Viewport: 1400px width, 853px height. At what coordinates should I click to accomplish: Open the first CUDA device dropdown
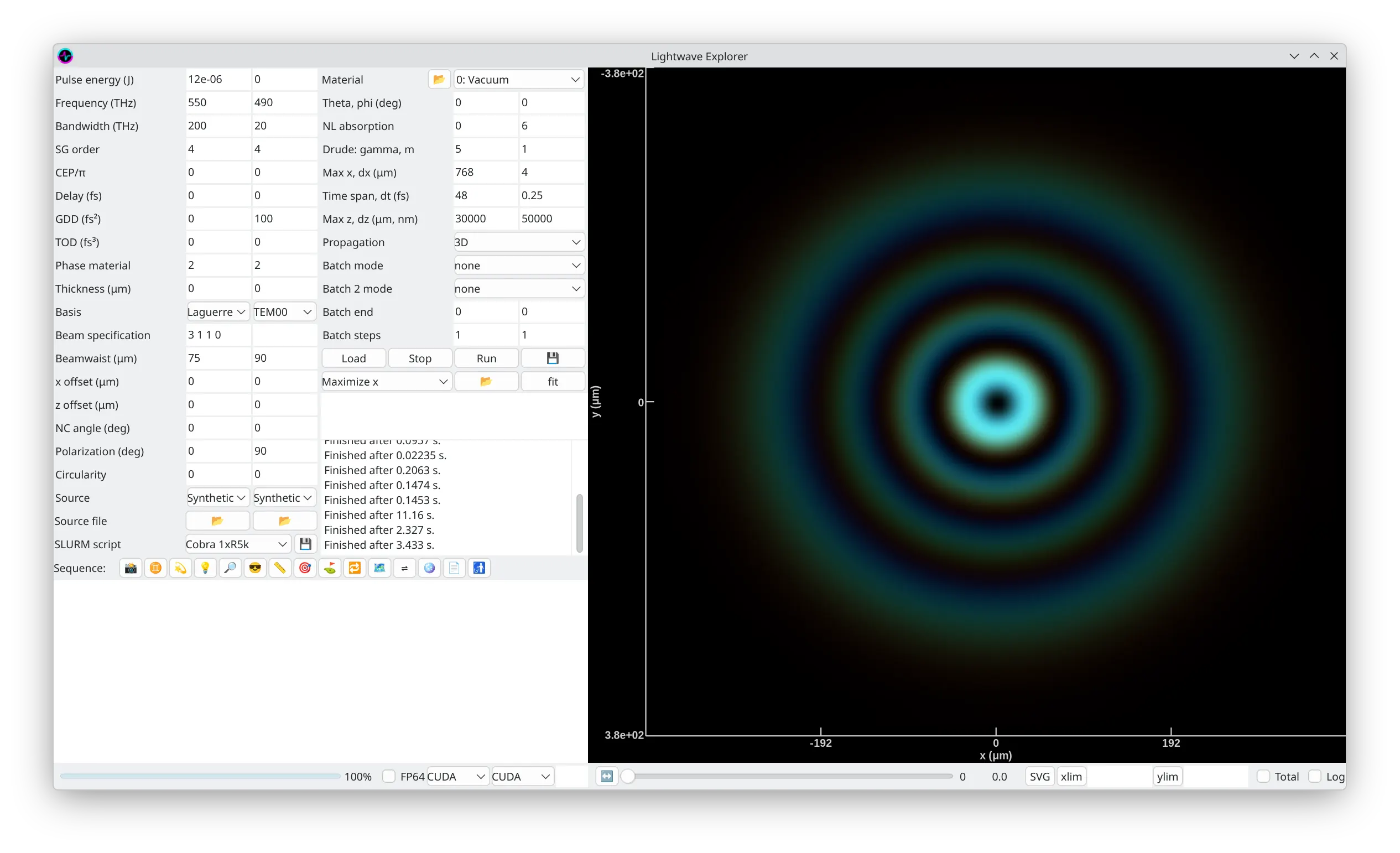point(457,776)
